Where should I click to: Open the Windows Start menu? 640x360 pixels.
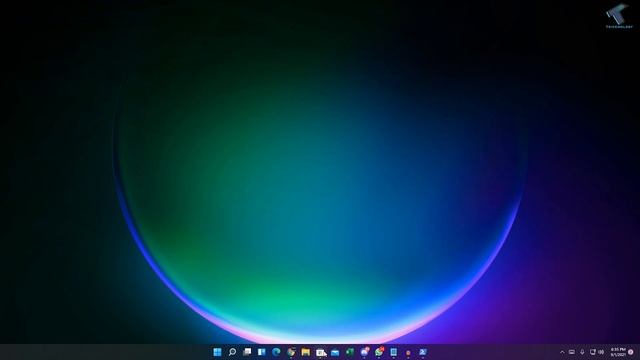tap(217, 352)
